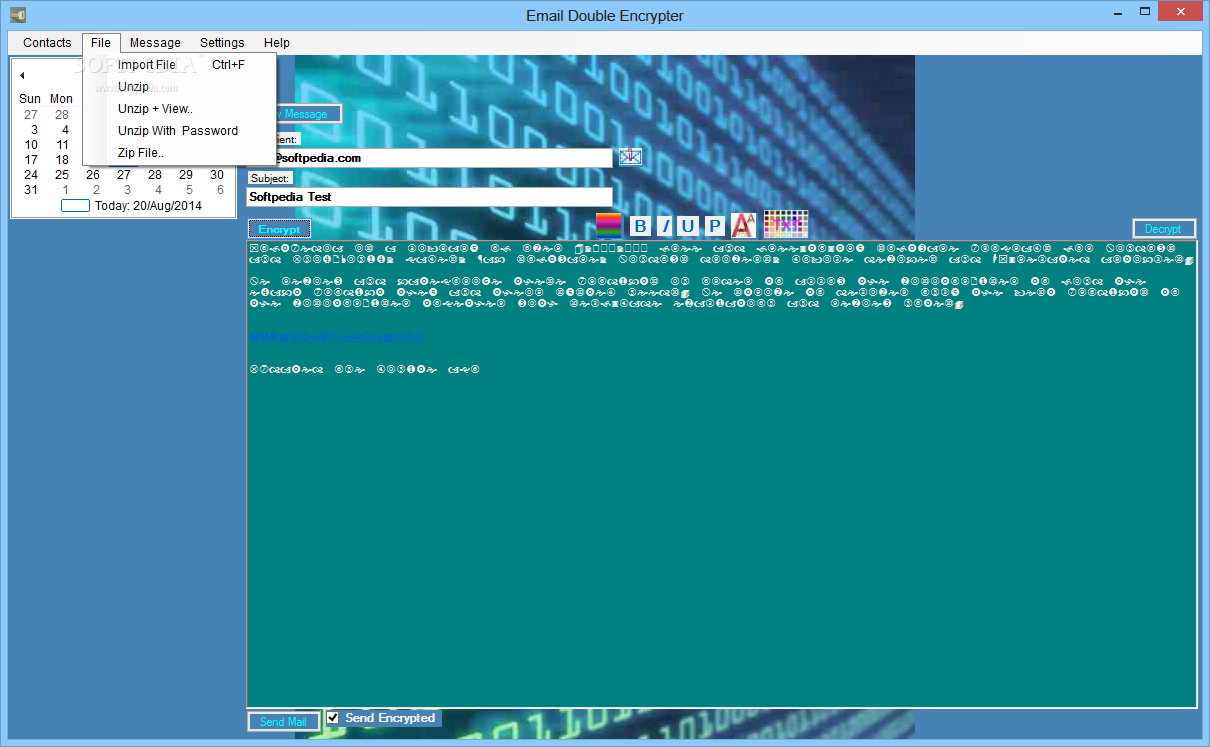Toggle underline with the U button
1210x747 pixels.
click(687, 226)
